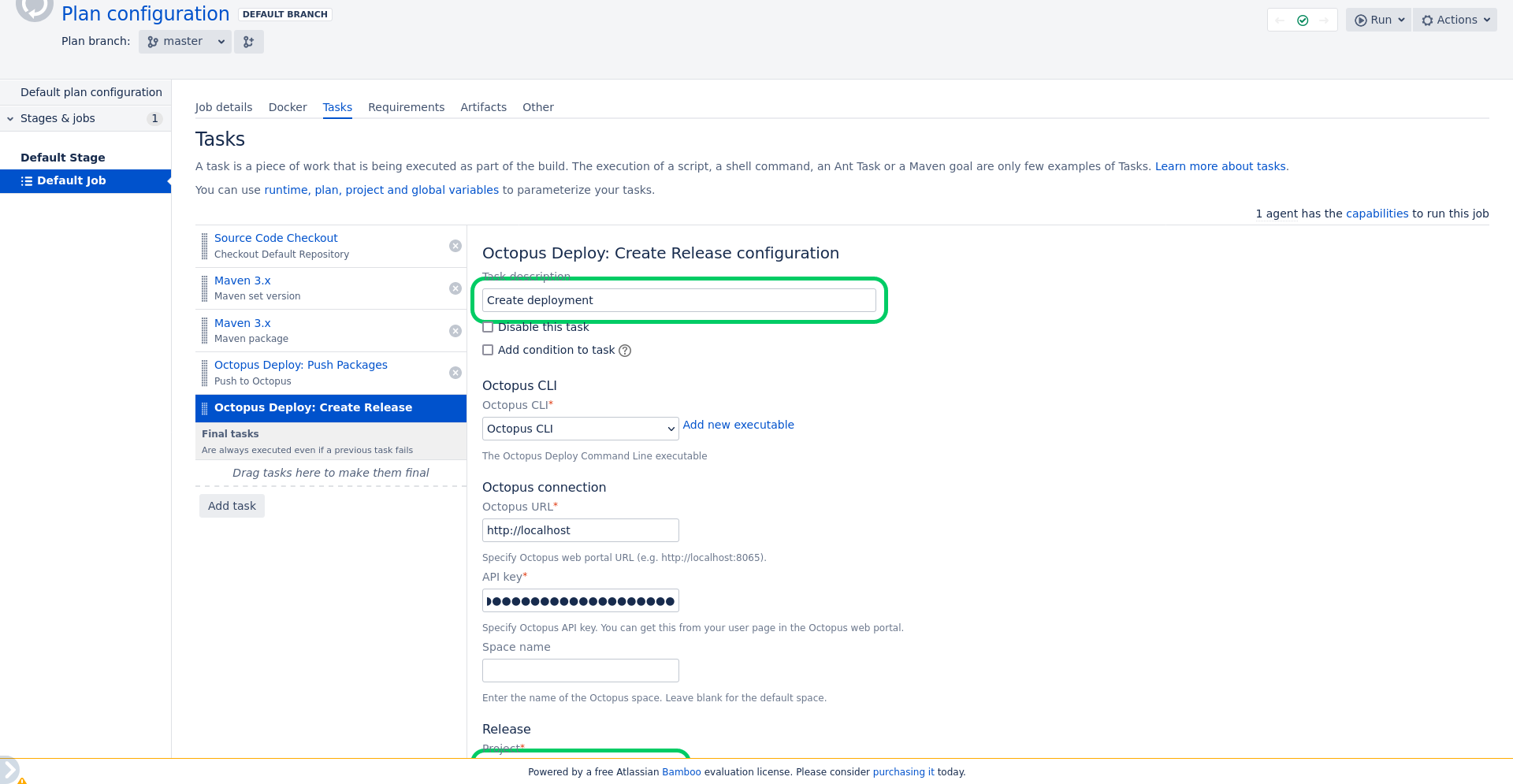Screen dimensions: 1513x784
Task: Switch to the Docker tab
Action: pyautogui.click(x=288, y=107)
